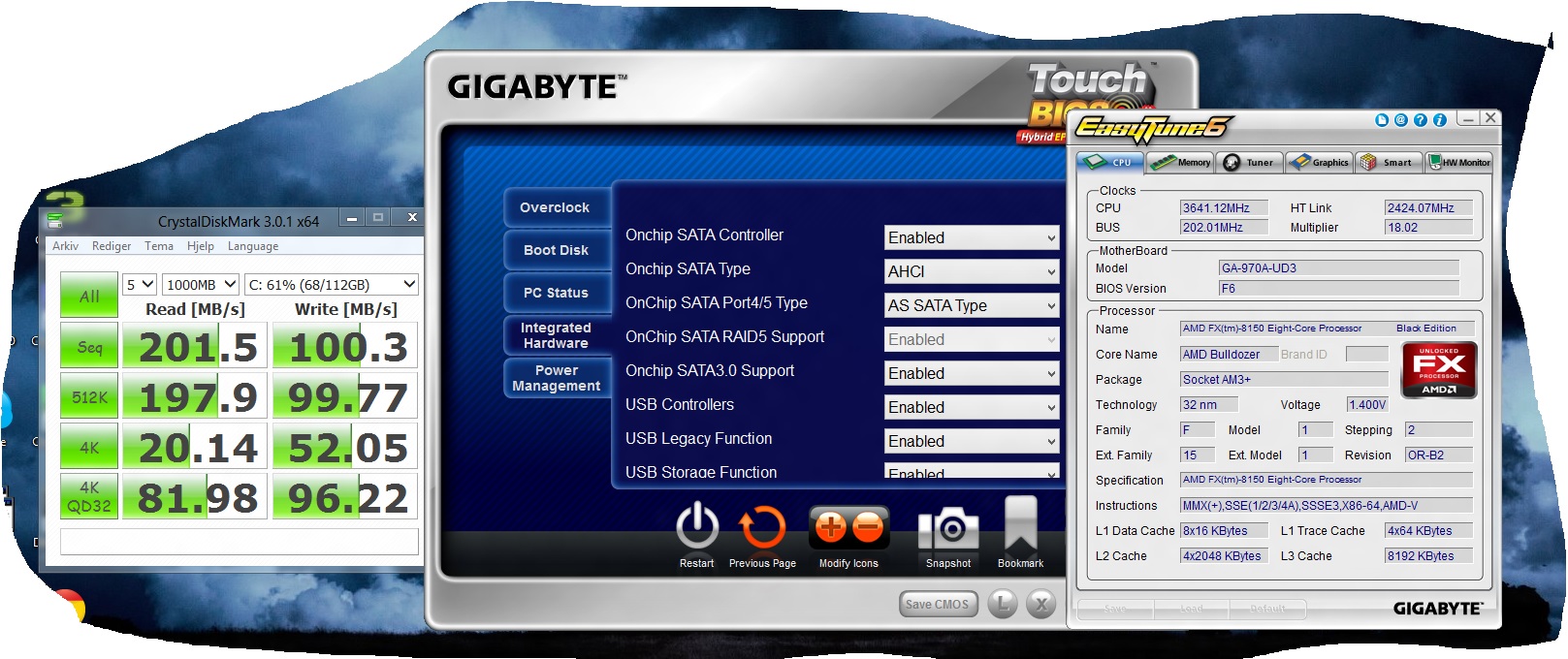Click the BIOS Version F6 field
1568x659 pixels.
point(1338,289)
